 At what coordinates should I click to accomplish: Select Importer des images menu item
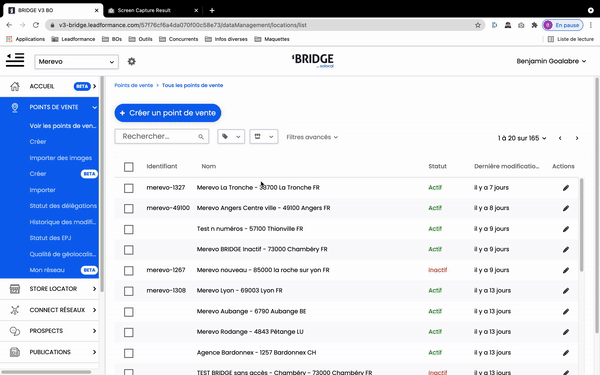(x=60, y=158)
